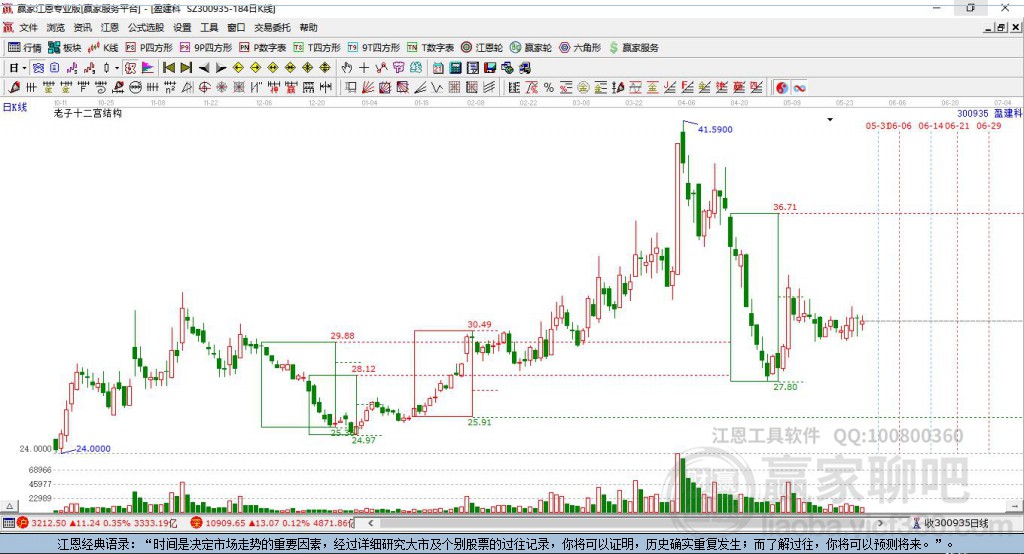Screen dimensions: 1024x554
Task: Open the 公式选股 menu
Action: [146, 27]
